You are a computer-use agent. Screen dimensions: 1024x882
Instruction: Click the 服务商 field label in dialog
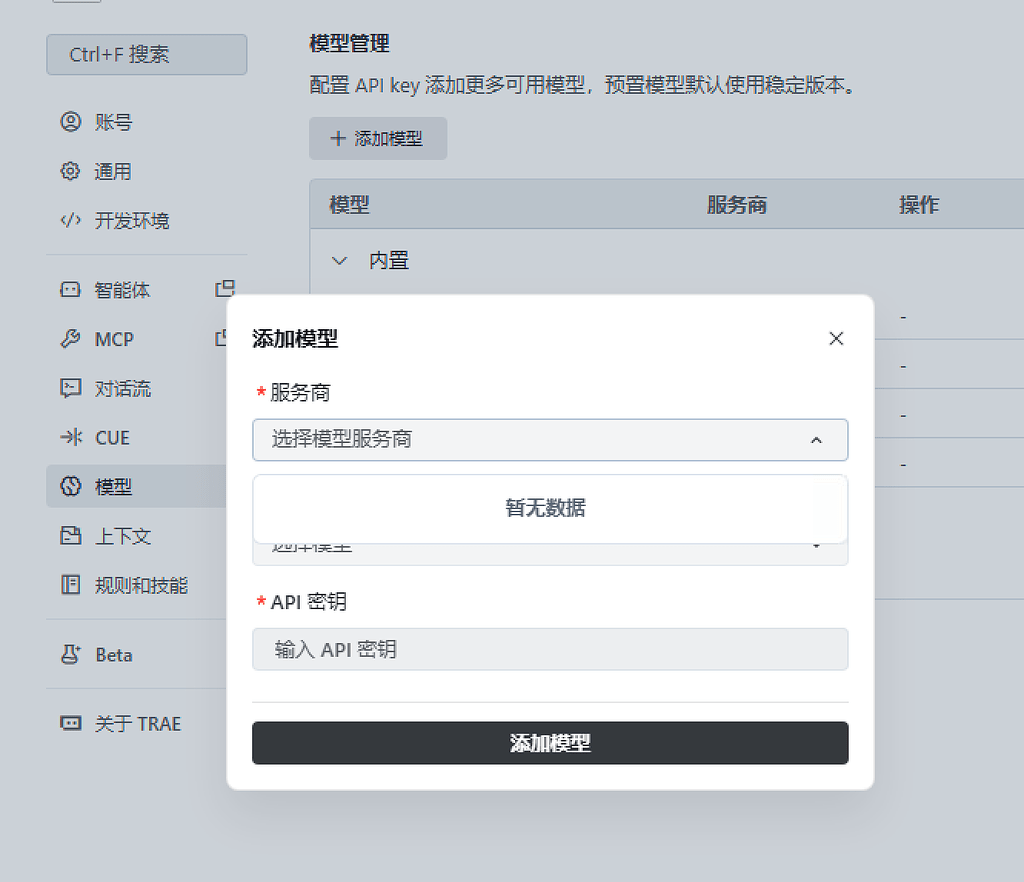click(x=300, y=392)
